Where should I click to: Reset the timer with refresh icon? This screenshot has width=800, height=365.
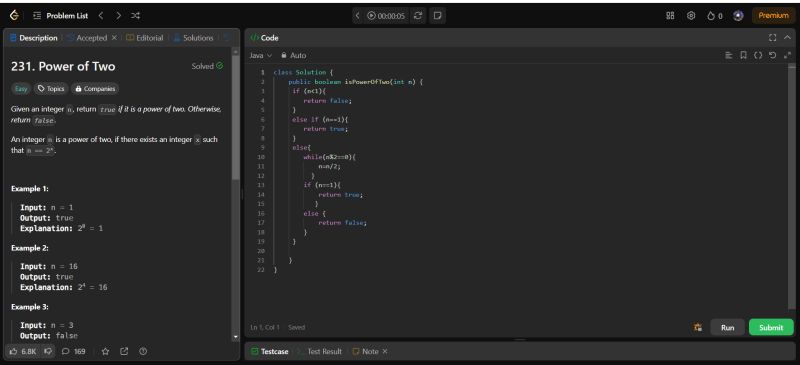click(x=418, y=16)
